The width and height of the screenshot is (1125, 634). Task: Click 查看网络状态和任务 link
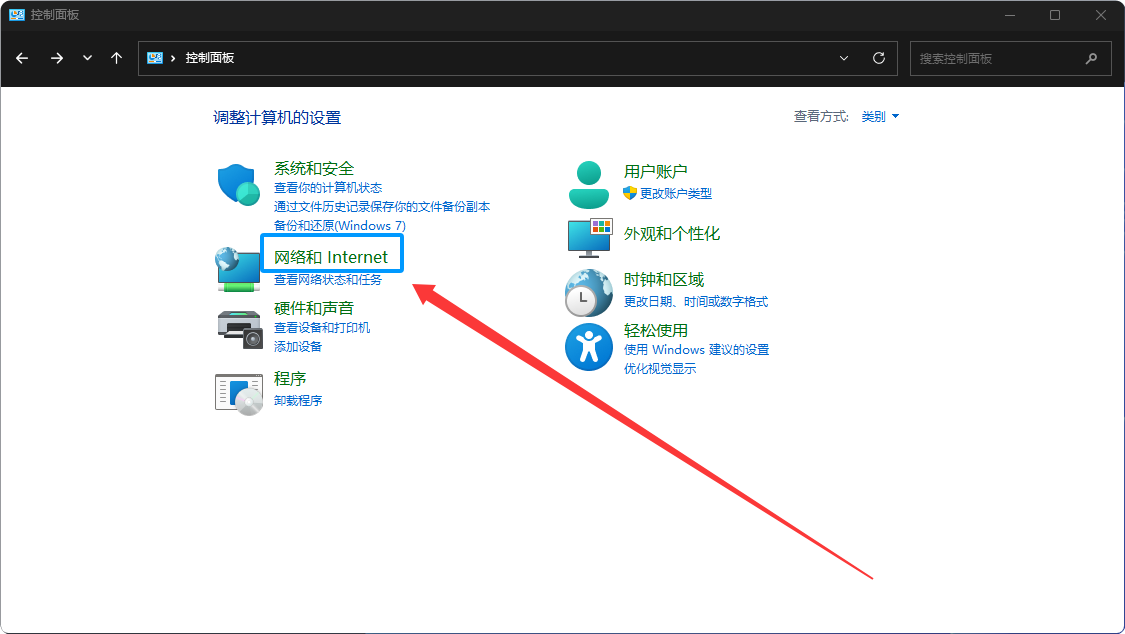(x=328, y=280)
